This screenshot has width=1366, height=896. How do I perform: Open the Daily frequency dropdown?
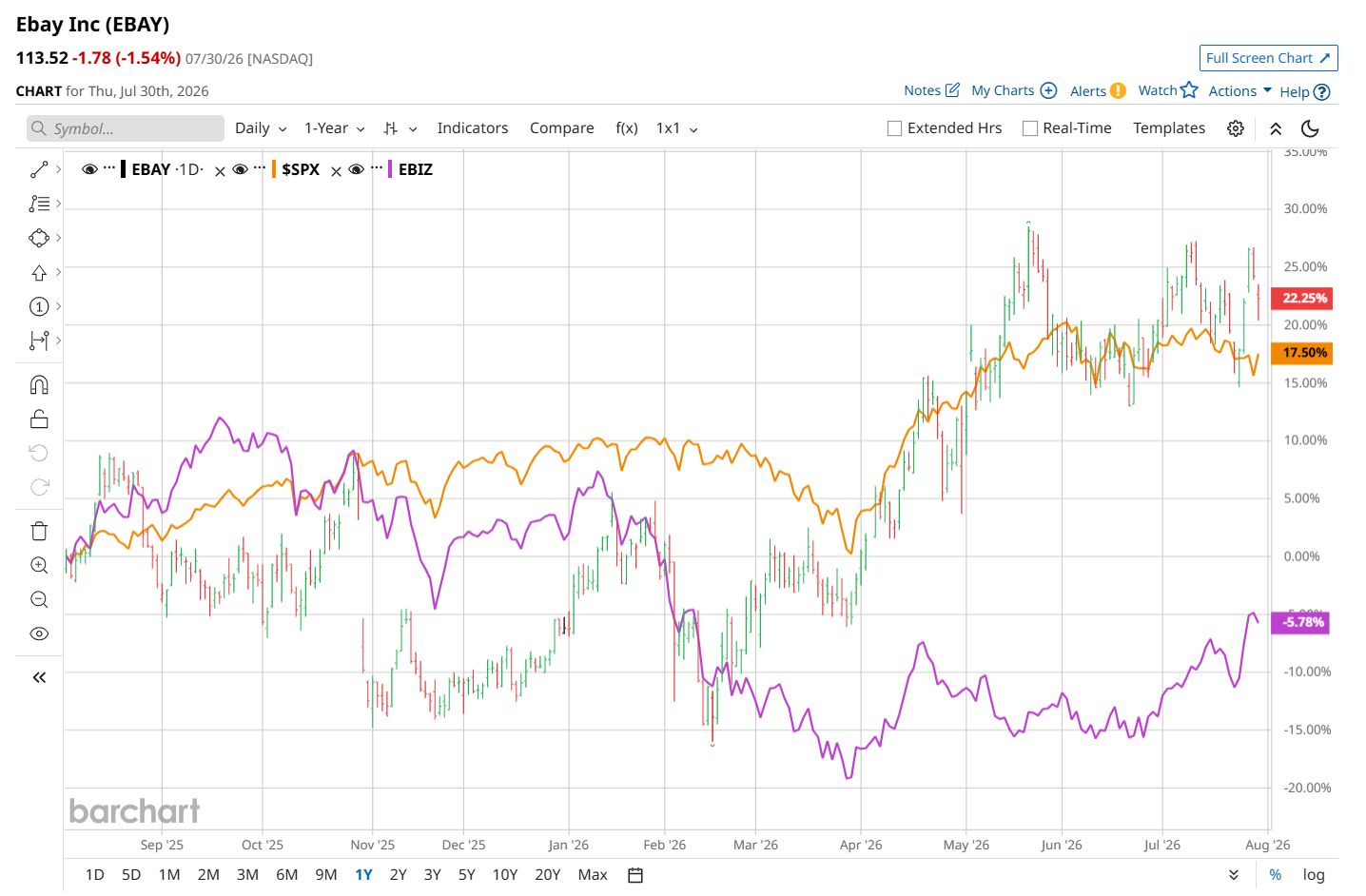(x=261, y=128)
